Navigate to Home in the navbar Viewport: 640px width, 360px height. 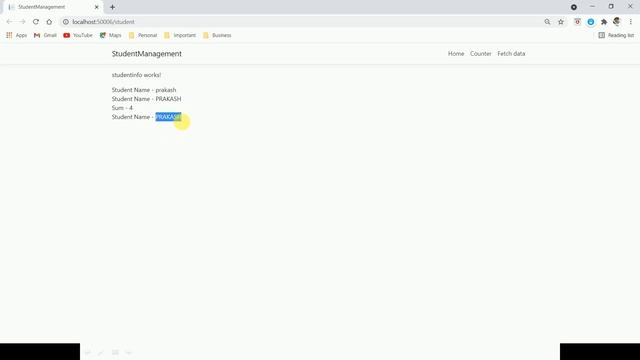pyautogui.click(x=456, y=53)
